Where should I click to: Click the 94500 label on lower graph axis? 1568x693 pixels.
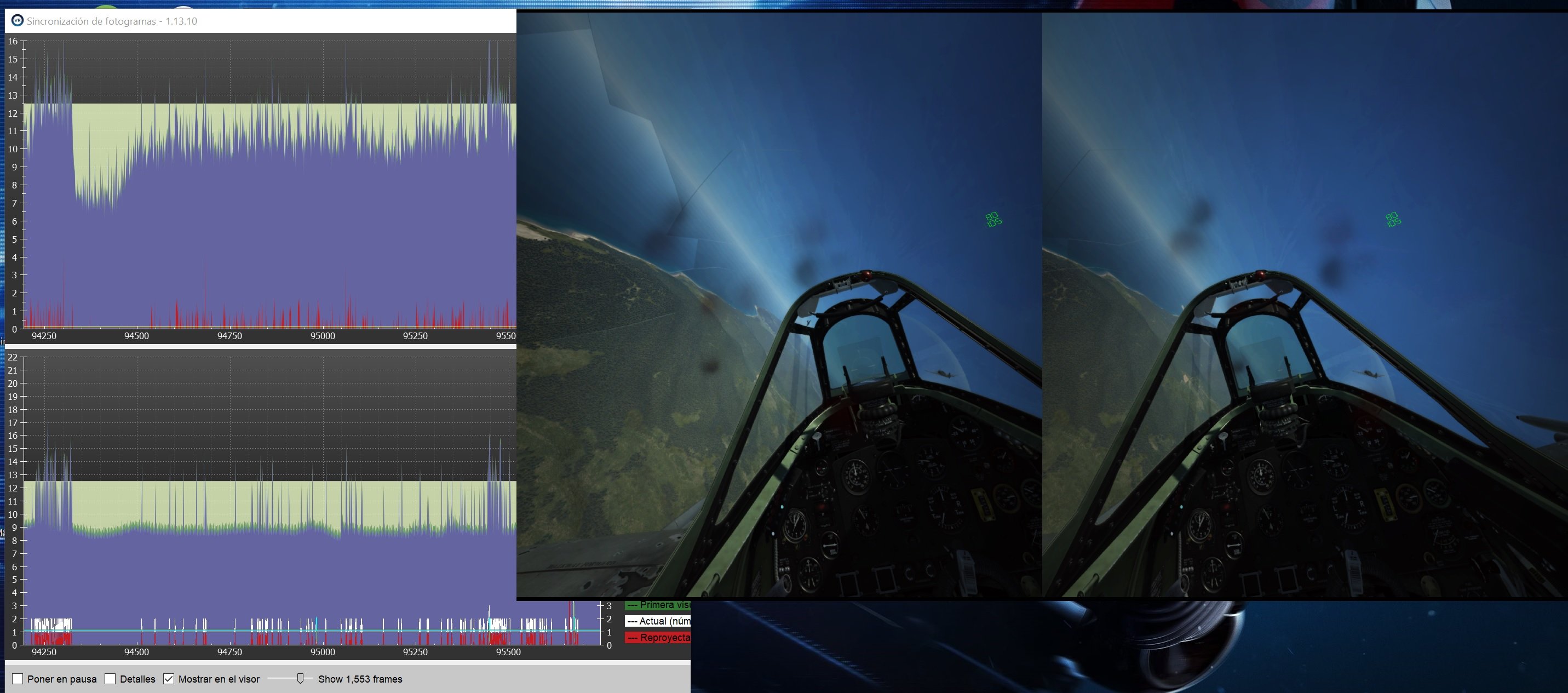(136, 652)
